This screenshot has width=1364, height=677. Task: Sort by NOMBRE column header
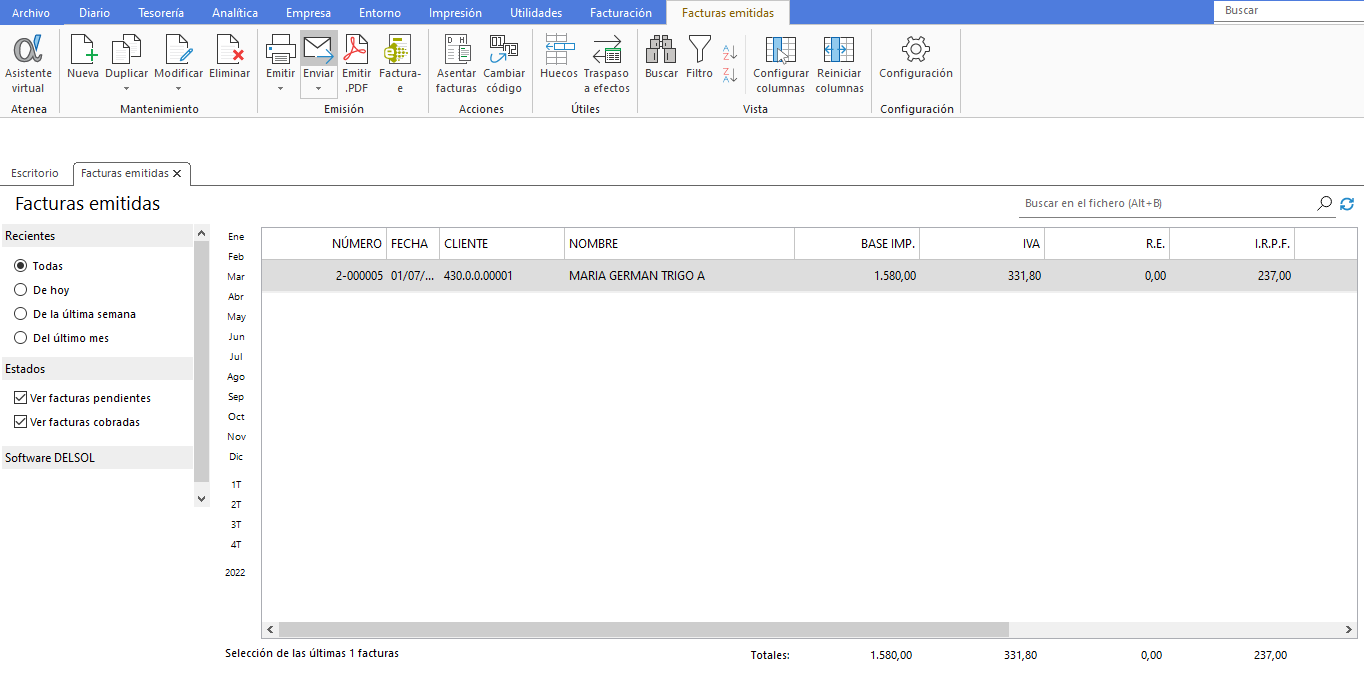(679, 244)
